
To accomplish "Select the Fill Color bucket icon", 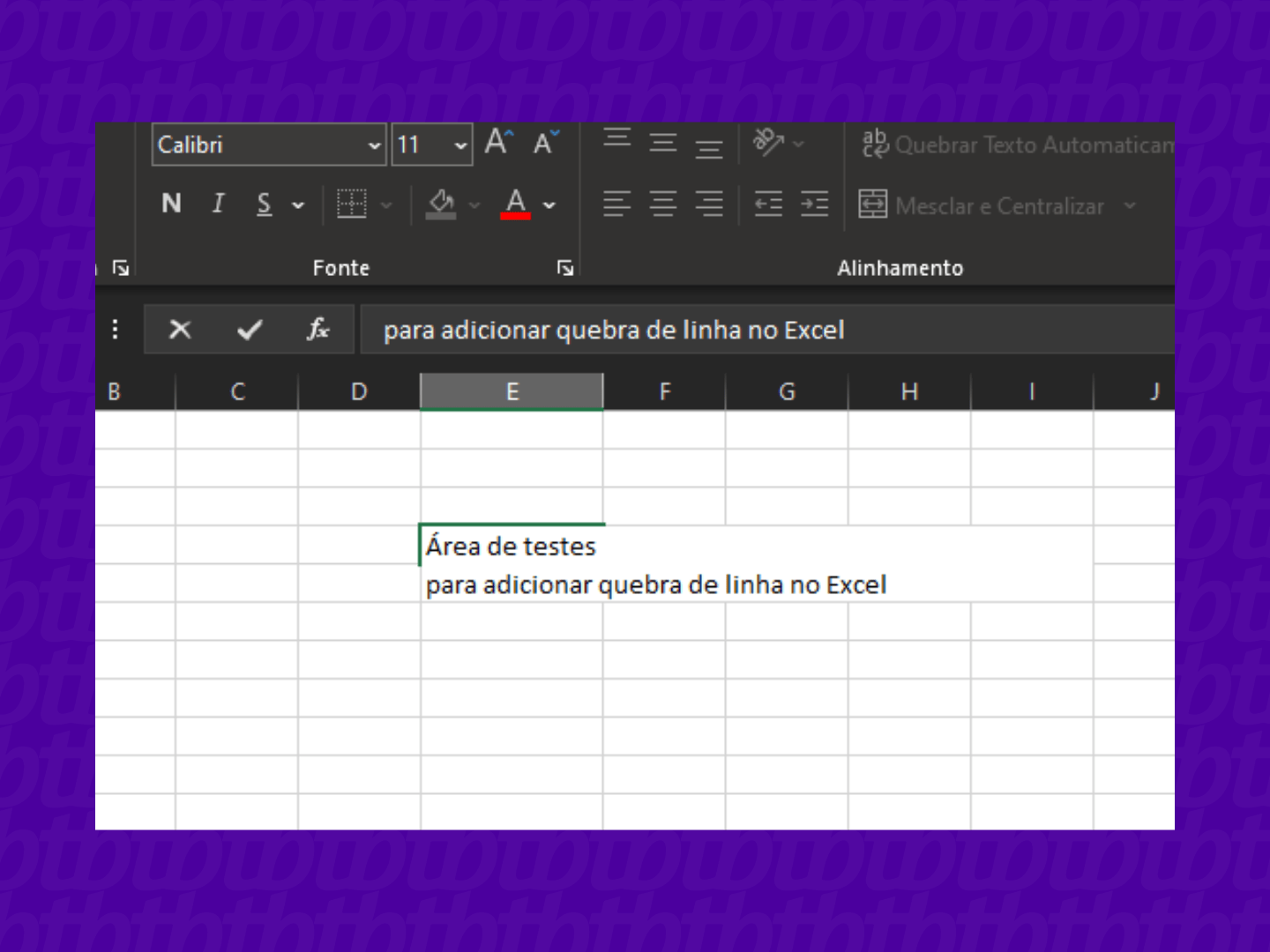I will 442,204.
